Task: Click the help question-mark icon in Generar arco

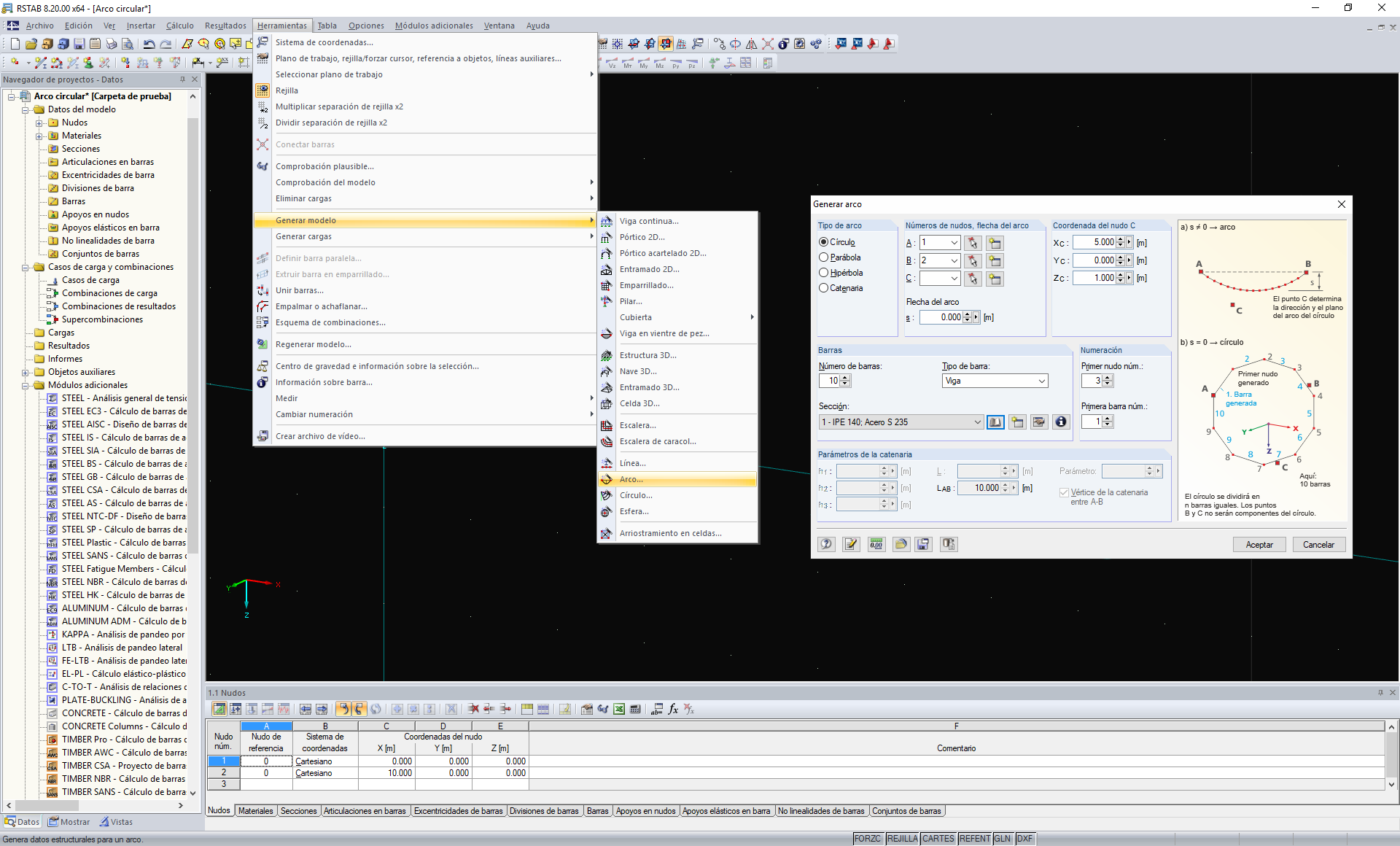Action: [826, 544]
